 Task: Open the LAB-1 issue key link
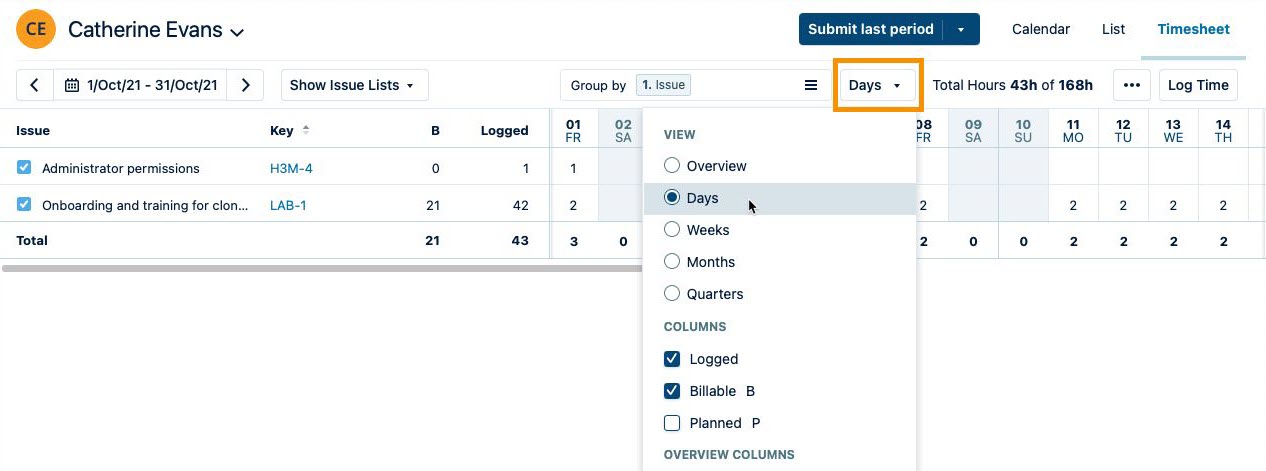coord(288,206)
